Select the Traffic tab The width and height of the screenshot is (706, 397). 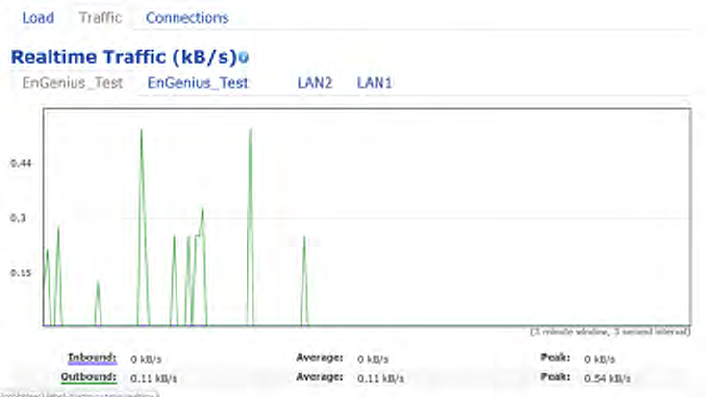pyautogui.click(x=100, y=18)
